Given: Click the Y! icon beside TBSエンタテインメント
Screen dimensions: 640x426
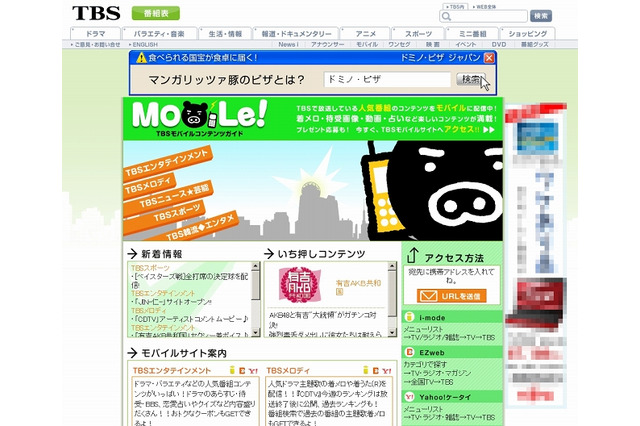Looking at the screenshot, I should coord(253,371).
